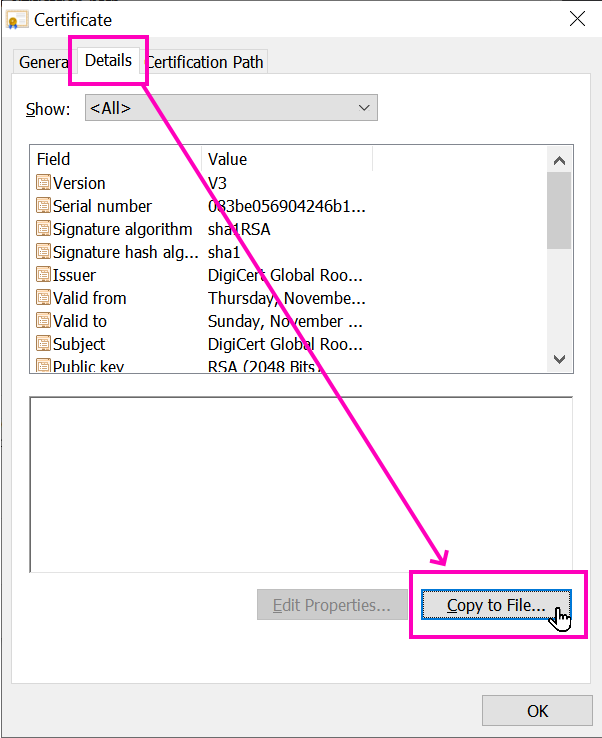The height and width of the screenshot is (738, 602).
Task: Click the Subject field icon
Action: point(43,344)
